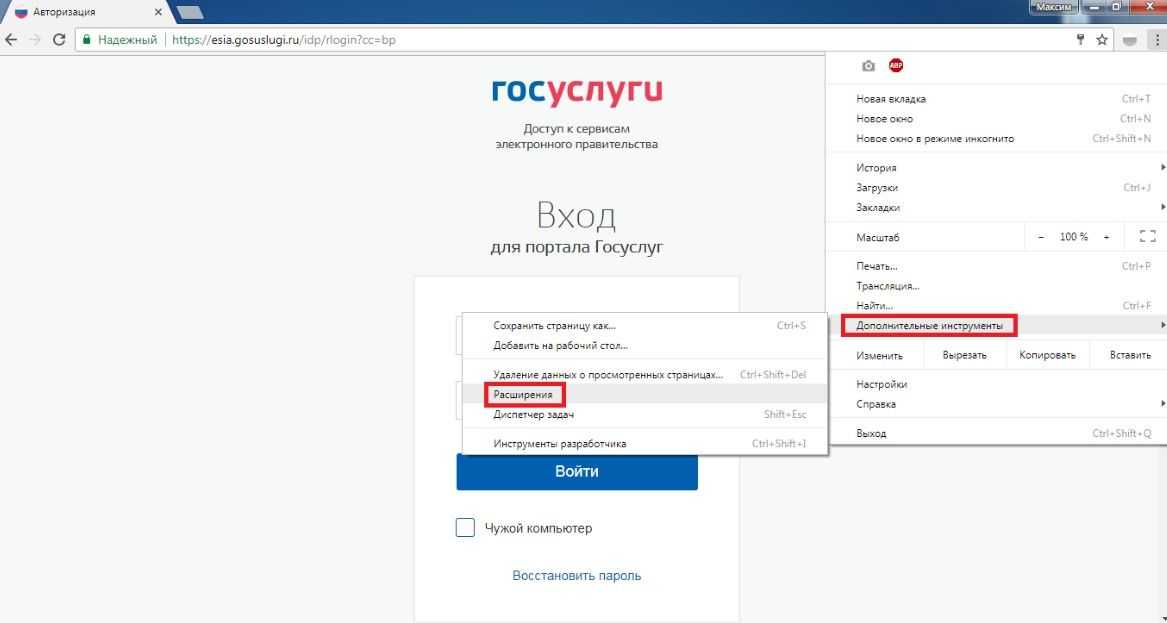Go back using the browser back arrow
The image size is (1167, 623).
[11, 40]
